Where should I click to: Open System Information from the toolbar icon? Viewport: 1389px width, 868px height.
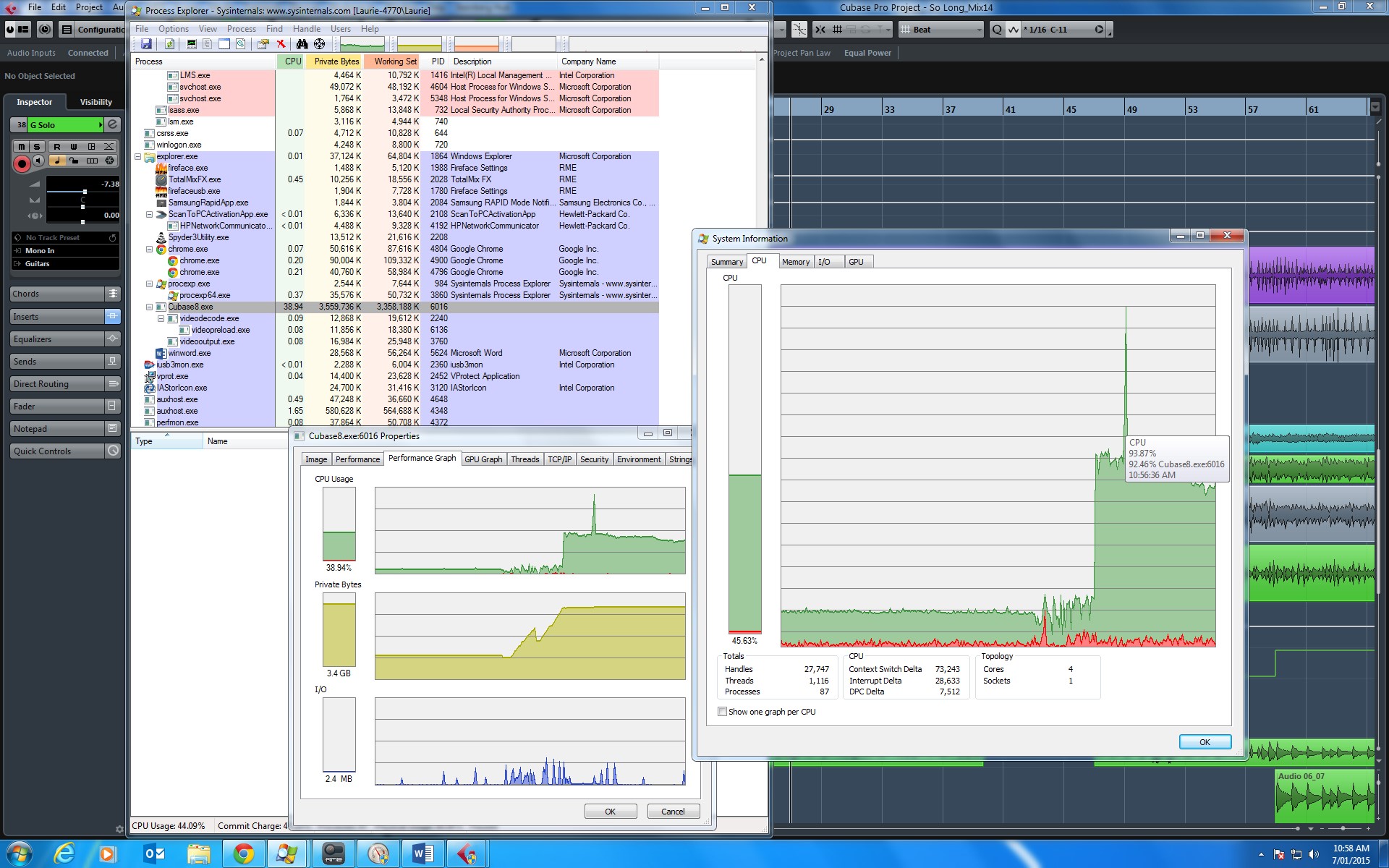coord(192,44)
